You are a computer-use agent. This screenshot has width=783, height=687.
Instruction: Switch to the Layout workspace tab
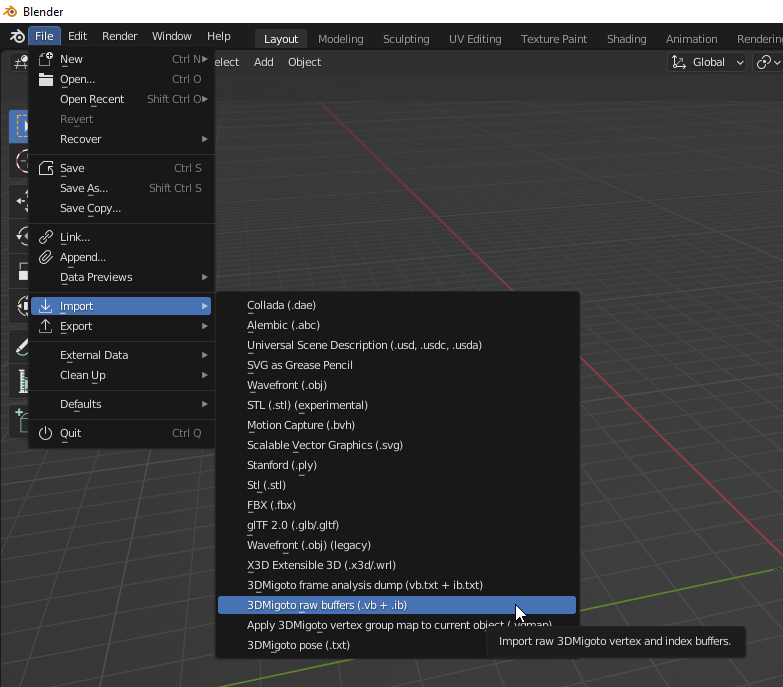tap(281, 39)
